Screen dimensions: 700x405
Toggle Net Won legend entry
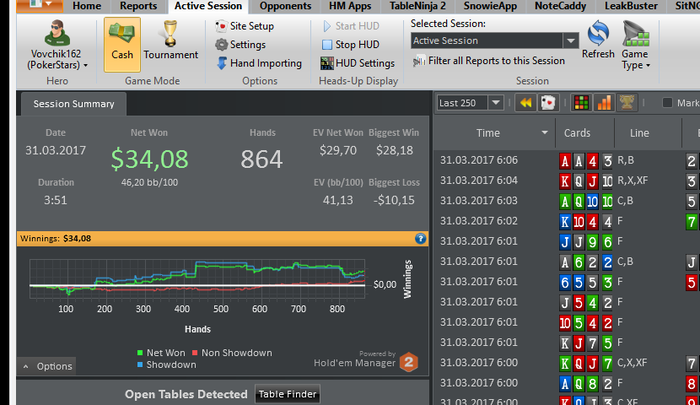(161, 353)
